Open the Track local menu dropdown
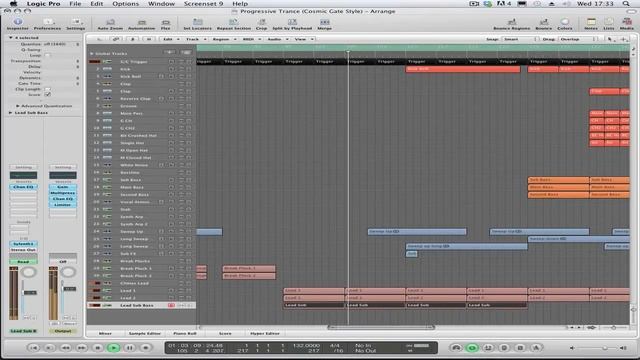The height and width of the screenshot is (360, 640). 195,39
